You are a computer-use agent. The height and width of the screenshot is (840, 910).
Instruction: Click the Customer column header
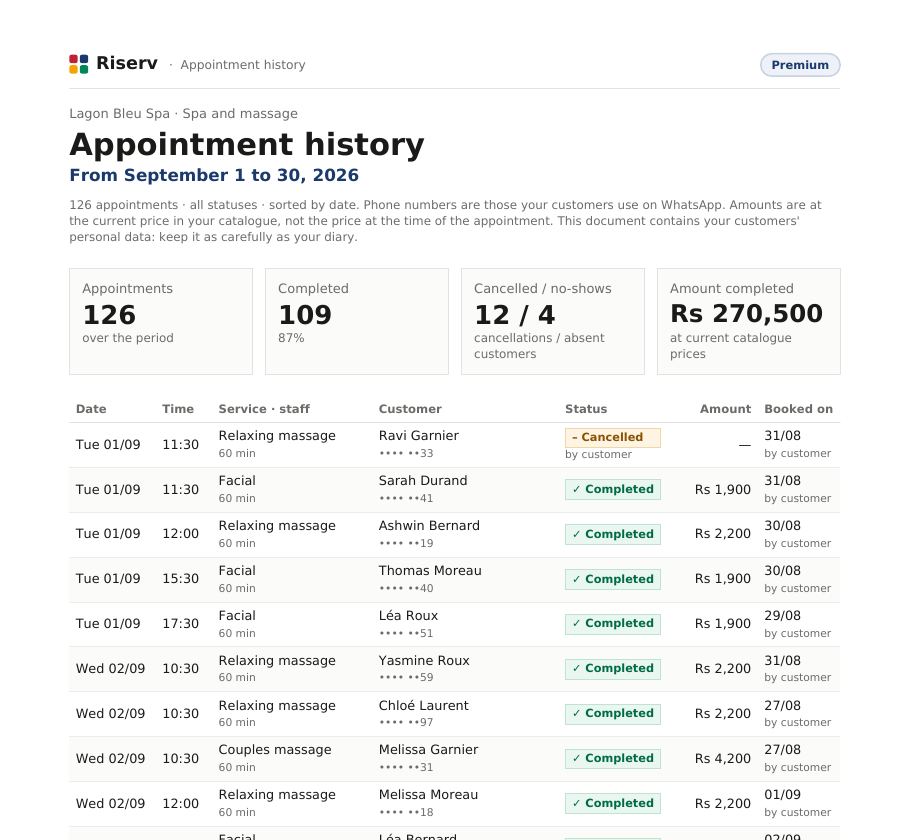tap(410, 409)
